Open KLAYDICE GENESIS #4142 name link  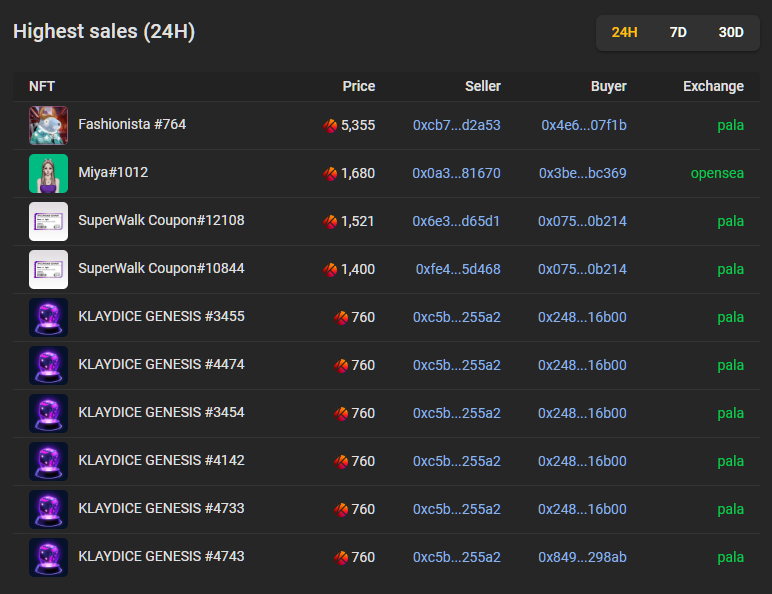161,461
